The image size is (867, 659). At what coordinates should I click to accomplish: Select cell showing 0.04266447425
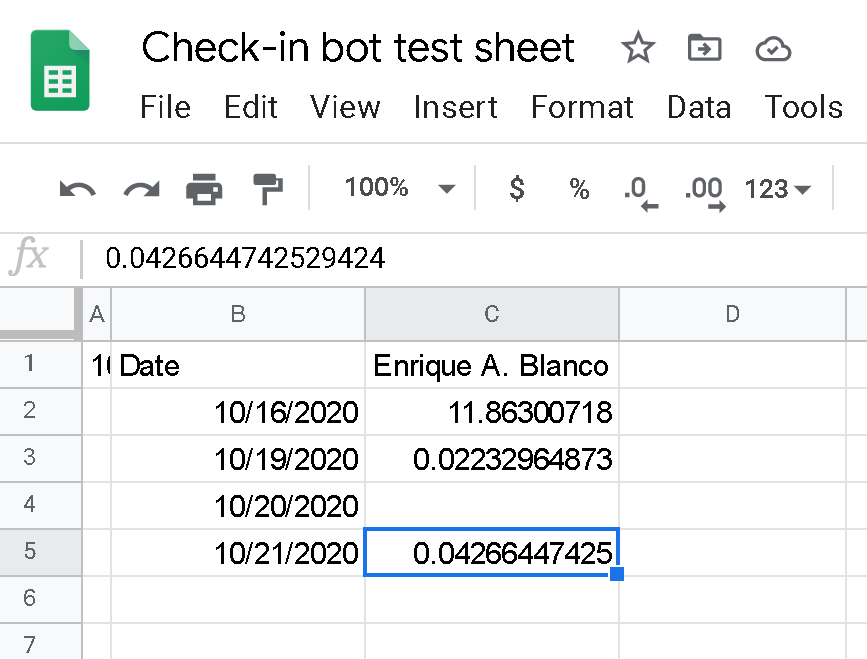point(492,552)
